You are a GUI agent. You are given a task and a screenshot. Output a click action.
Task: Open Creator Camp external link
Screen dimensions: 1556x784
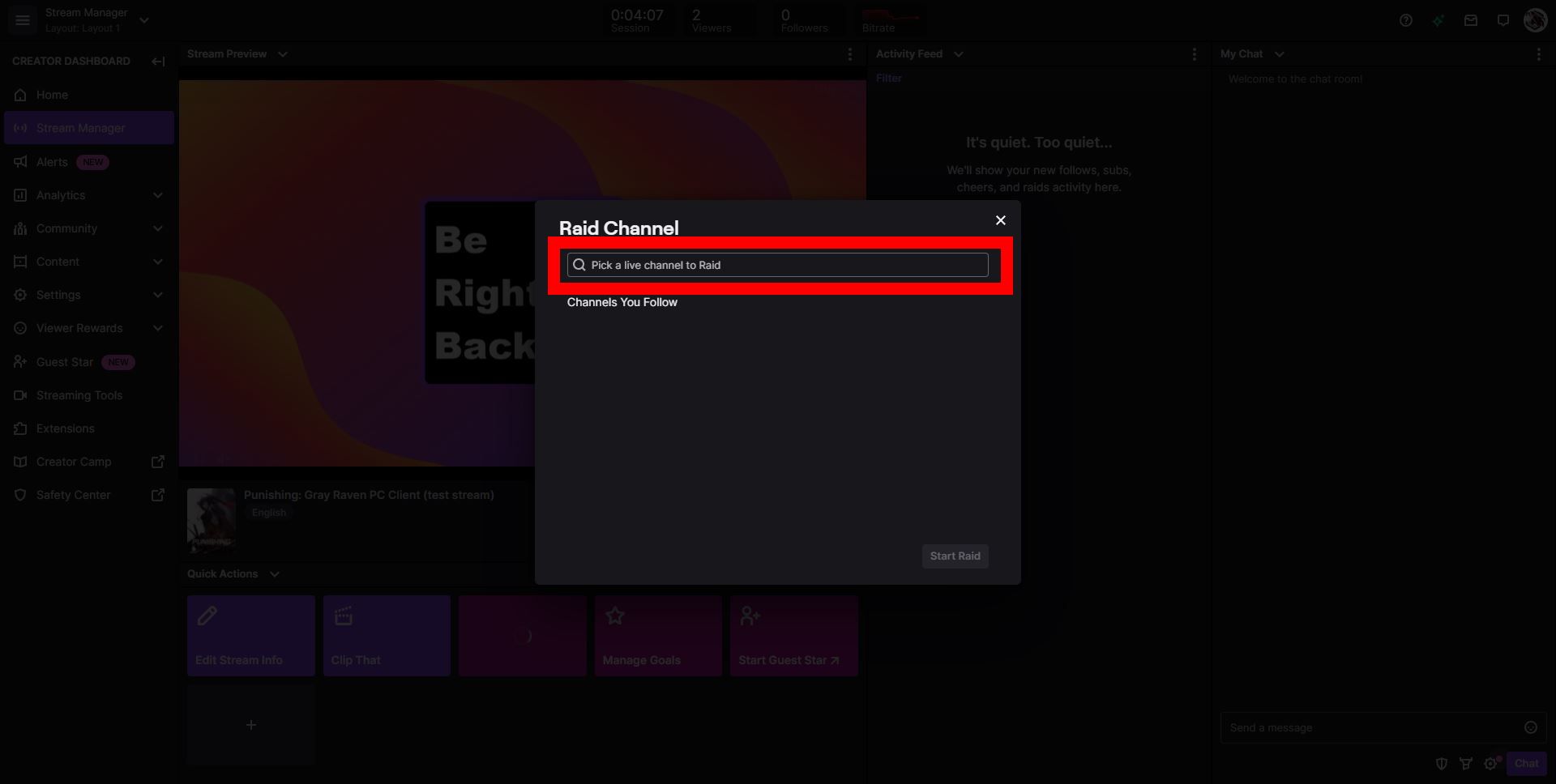[x=74, y=462]
